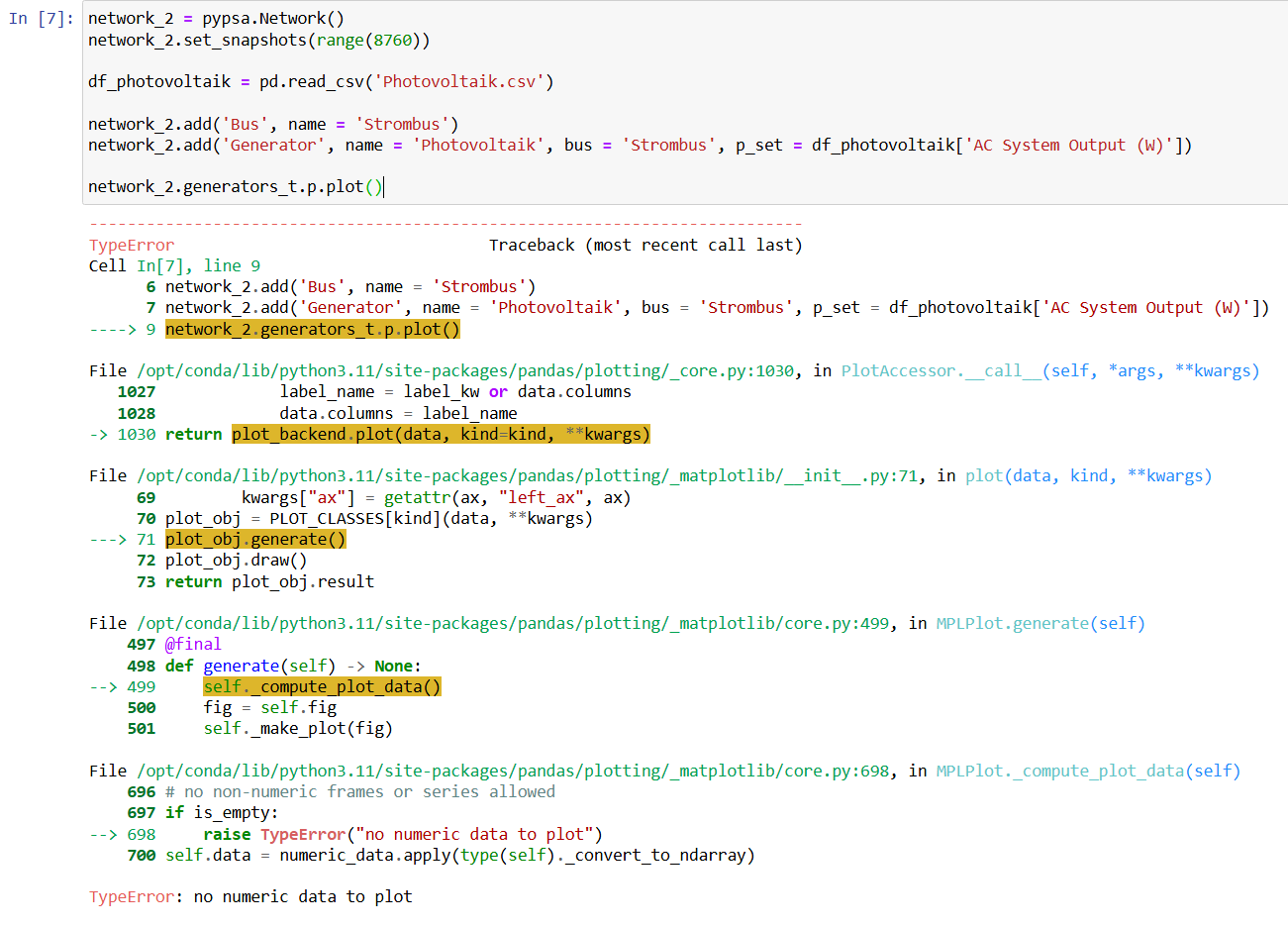1288x928 pixels.
Task: Click the red TypeError heading atop the traceback
Action: click(x=132, y=246)
